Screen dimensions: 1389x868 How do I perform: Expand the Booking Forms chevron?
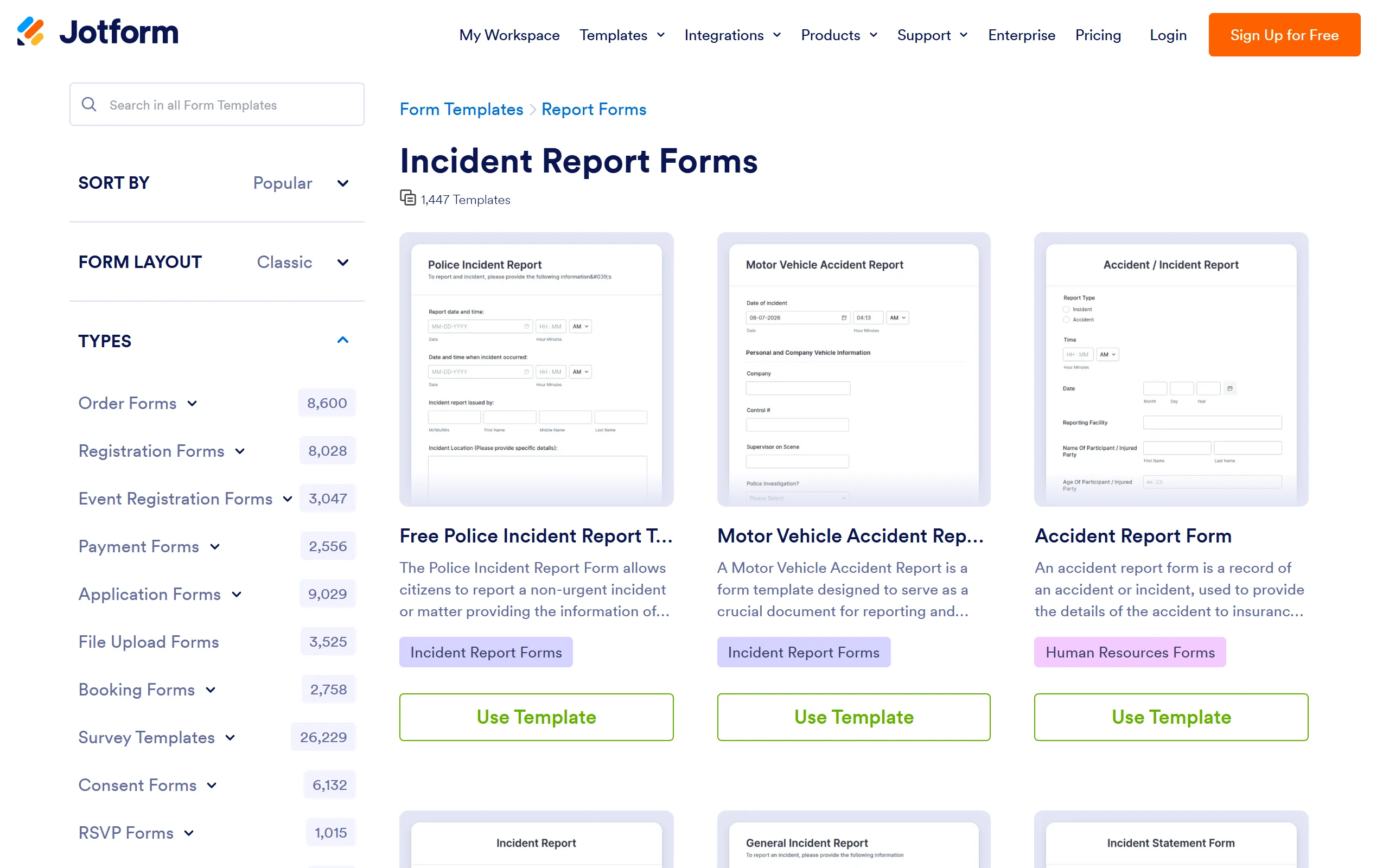tap(211, 690)
